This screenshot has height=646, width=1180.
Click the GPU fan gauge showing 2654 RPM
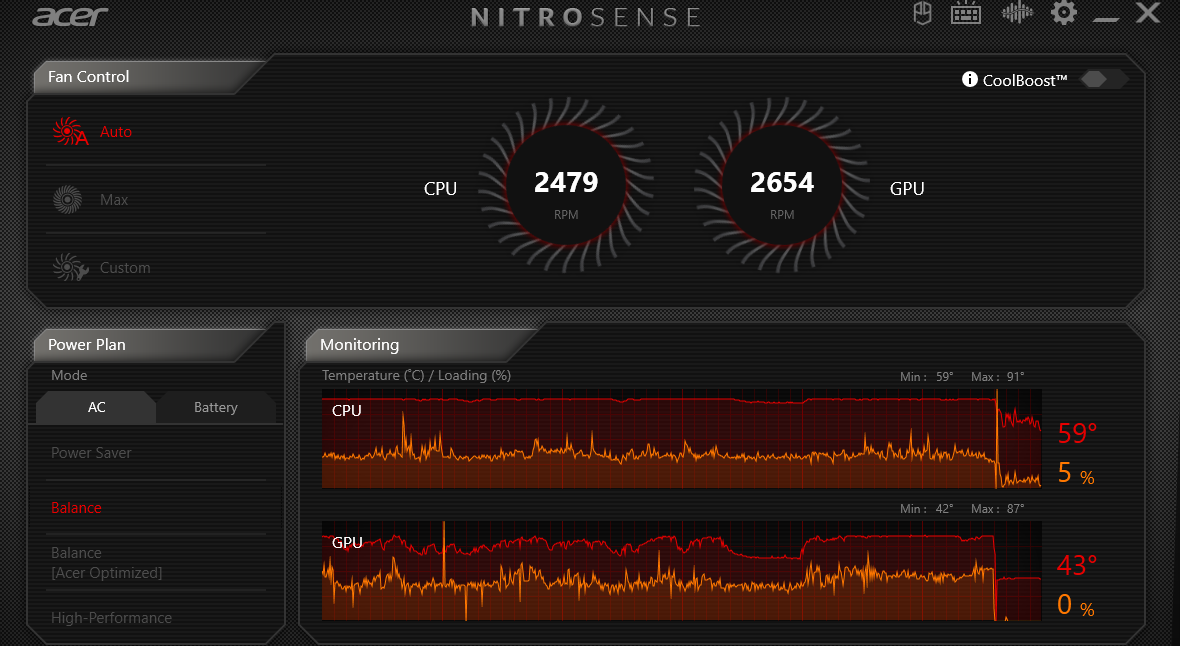coord(782,185)
